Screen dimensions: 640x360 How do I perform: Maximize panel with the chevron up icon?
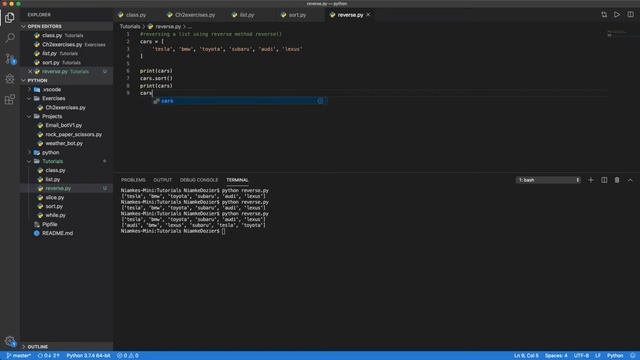(x=630, y=180)
